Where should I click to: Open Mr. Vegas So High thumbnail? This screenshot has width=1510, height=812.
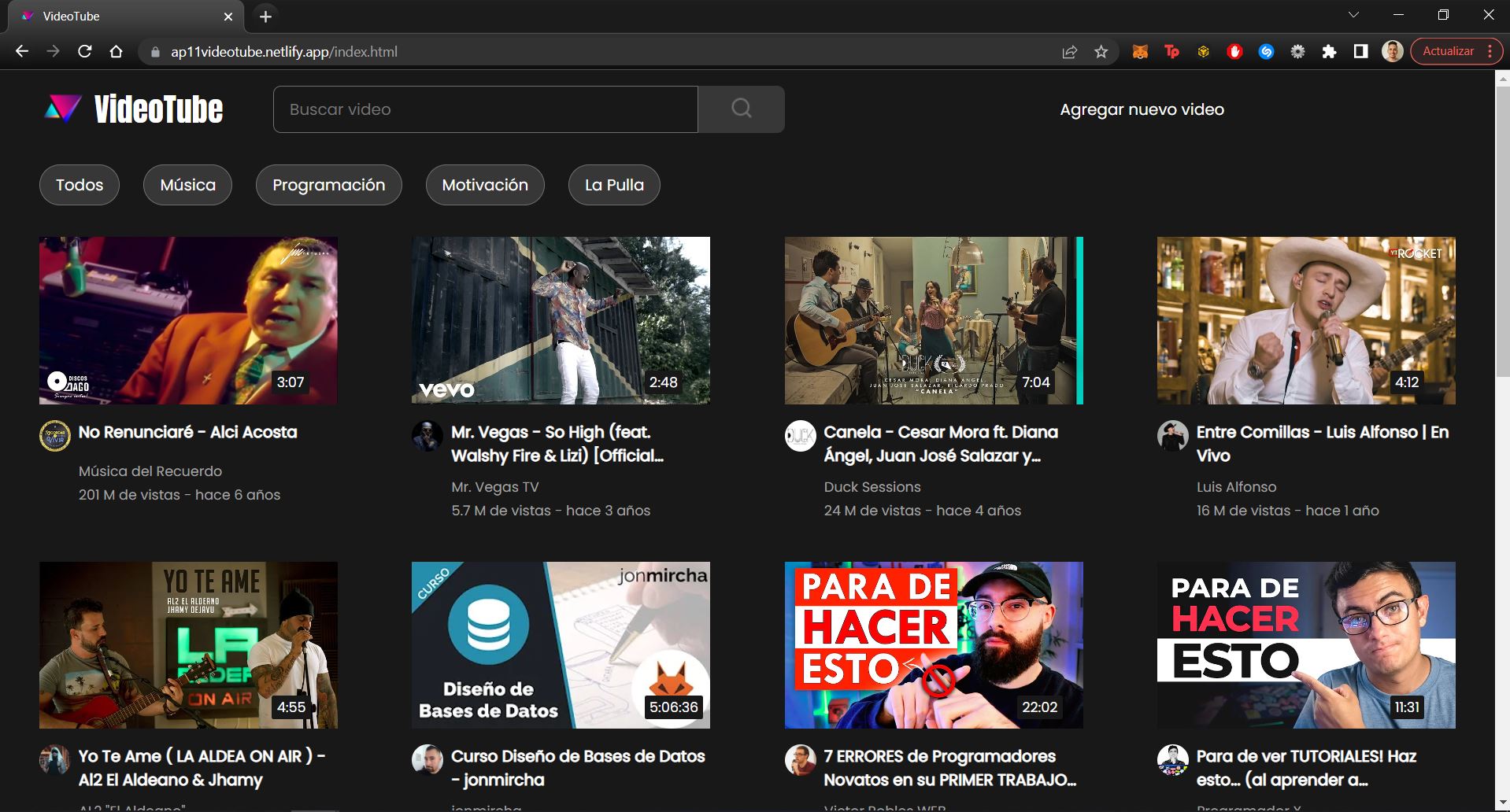pos(561,320)
